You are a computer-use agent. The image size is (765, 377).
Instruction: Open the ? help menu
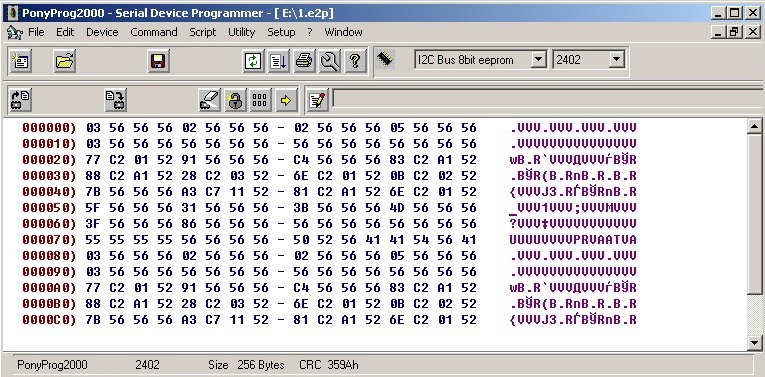tap(309, 32)
